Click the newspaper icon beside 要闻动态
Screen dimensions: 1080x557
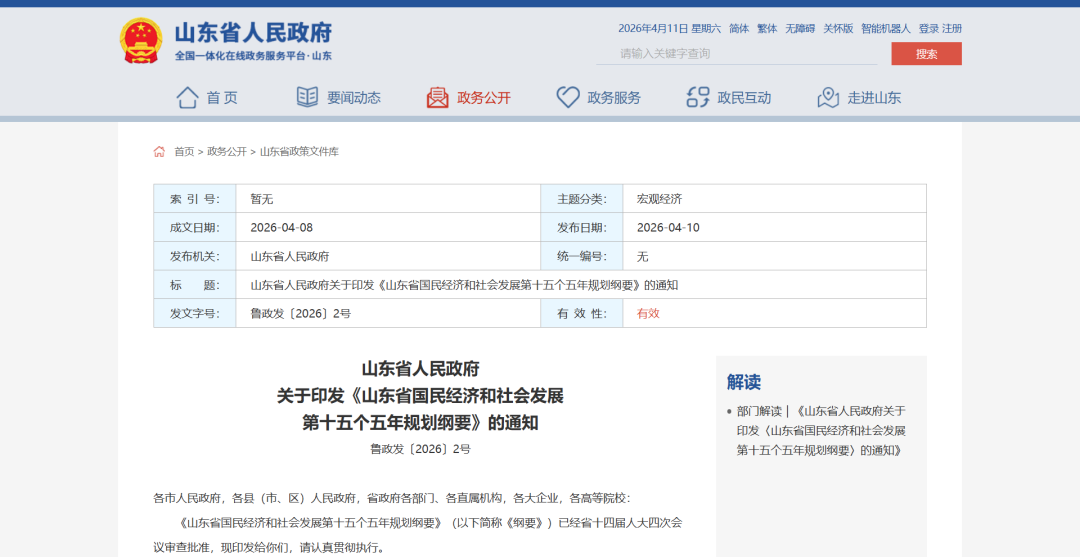point(307,97)
